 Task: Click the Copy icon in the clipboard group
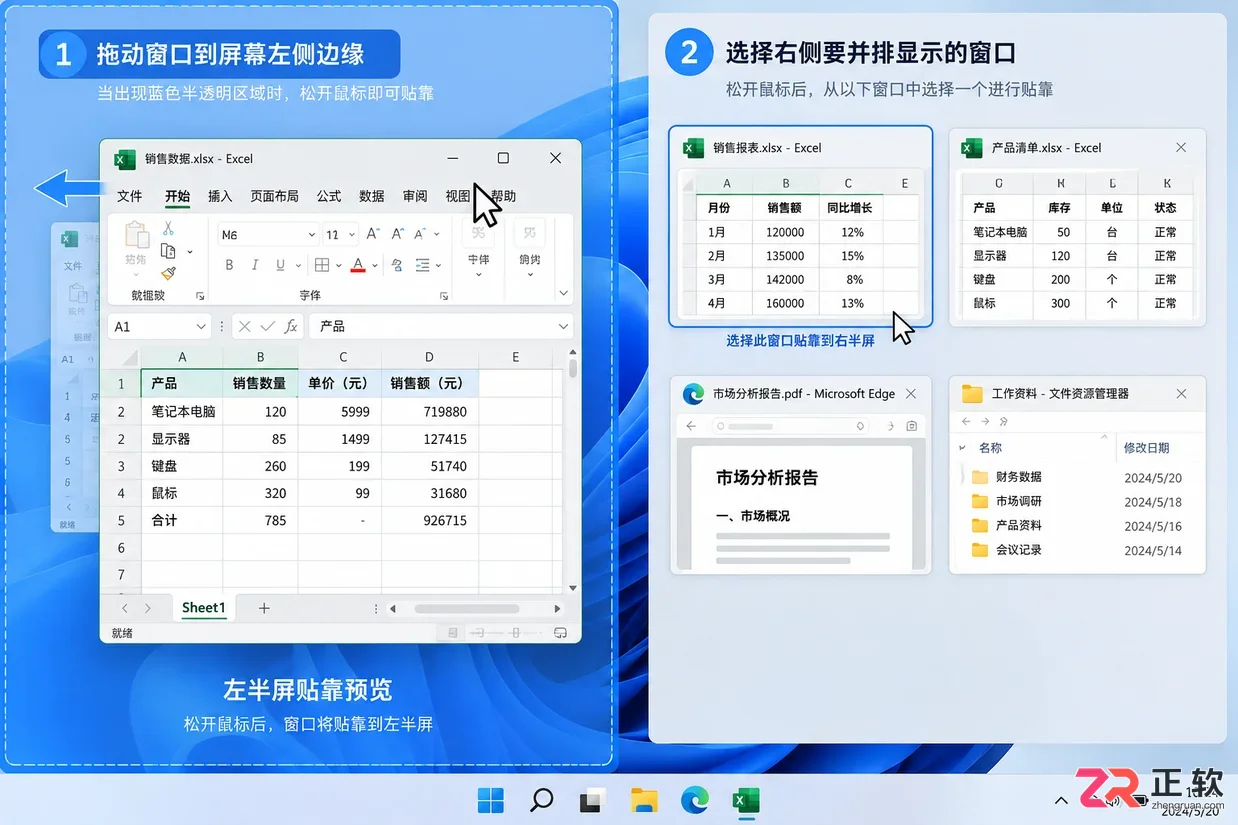click(x=168, y=251)
